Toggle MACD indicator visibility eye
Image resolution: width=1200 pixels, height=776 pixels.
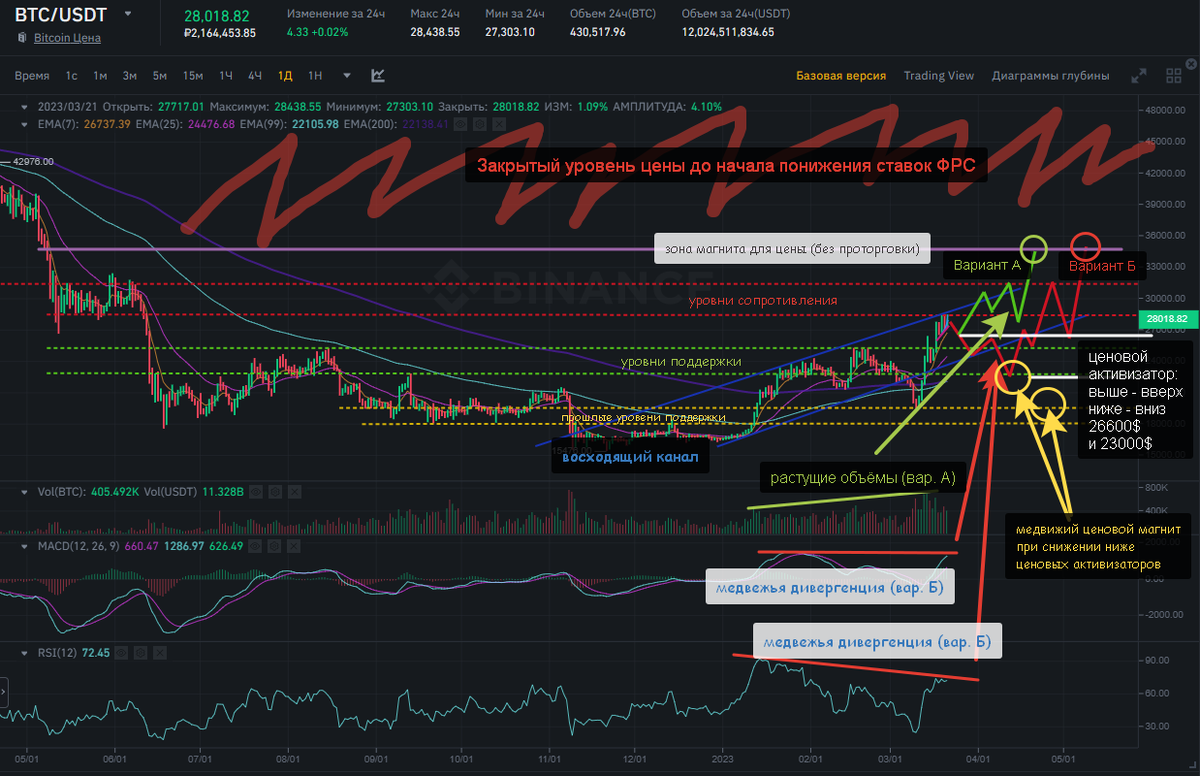(x=255, y=546)
